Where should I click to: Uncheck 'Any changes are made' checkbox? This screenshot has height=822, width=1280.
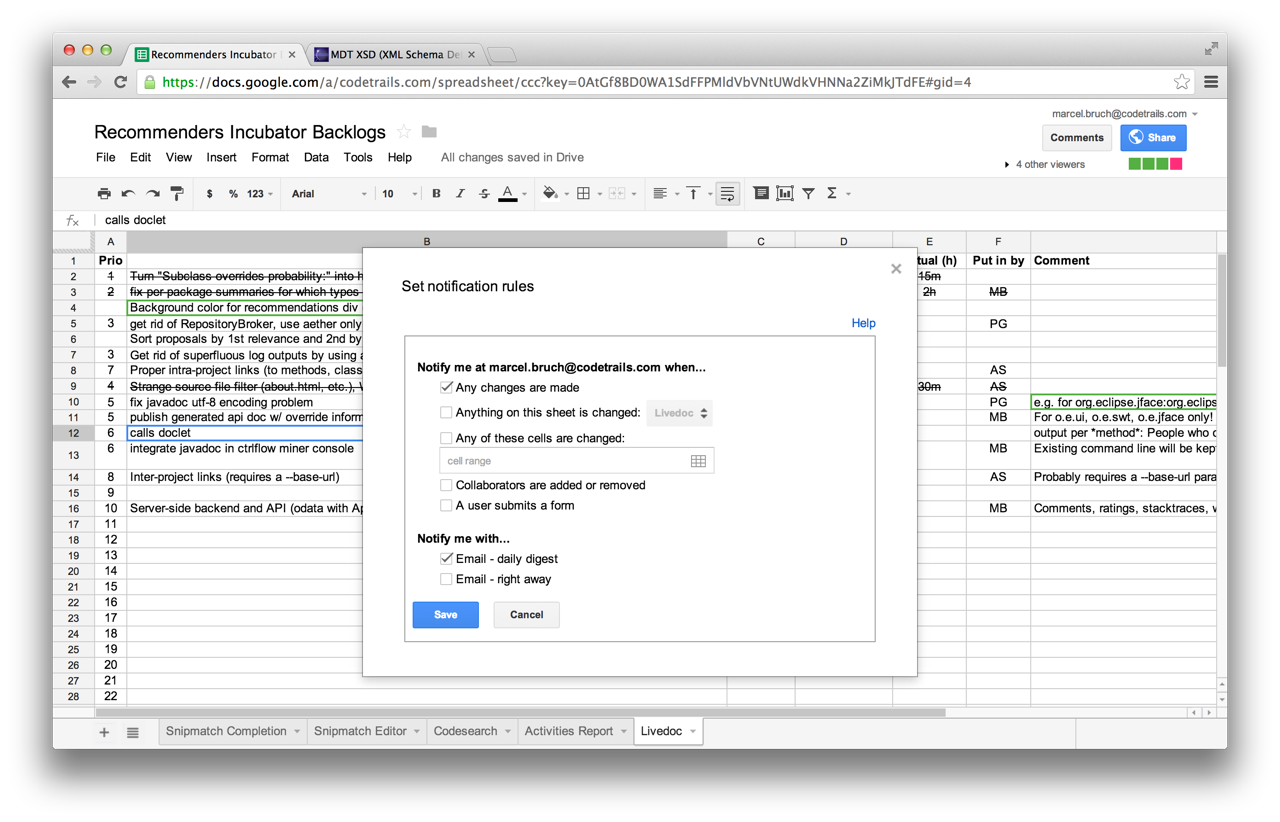pyautogui.click(x=447, y=388)
